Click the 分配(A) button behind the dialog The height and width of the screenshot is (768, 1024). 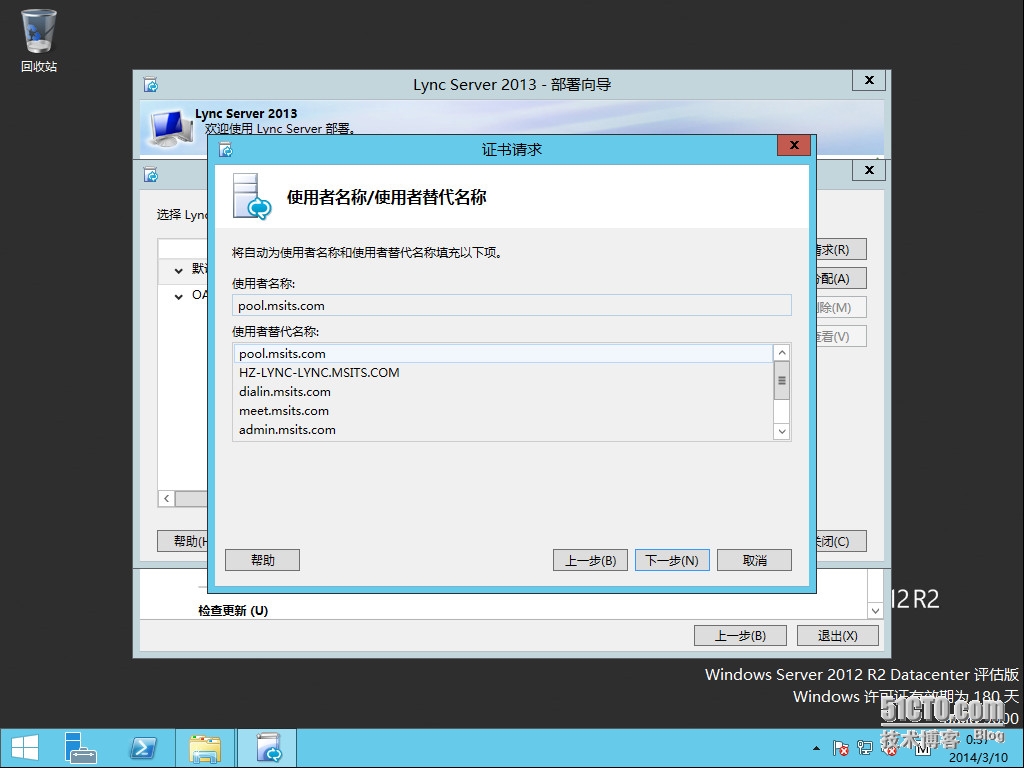[841, 278]
